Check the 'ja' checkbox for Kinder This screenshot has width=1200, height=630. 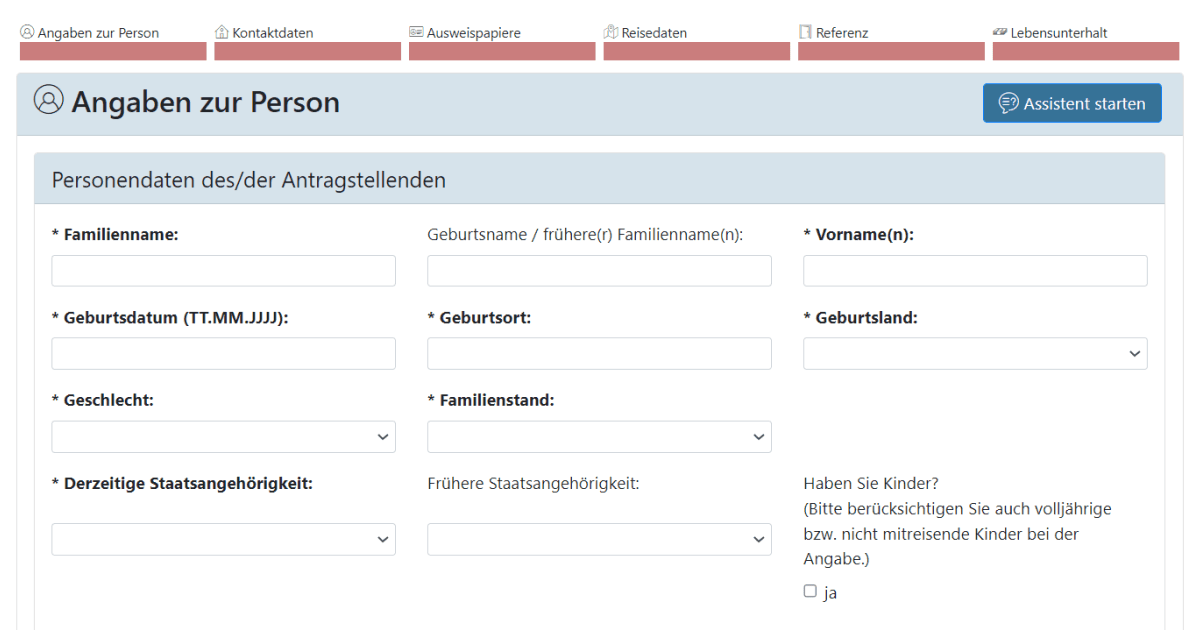pos(810,591)
